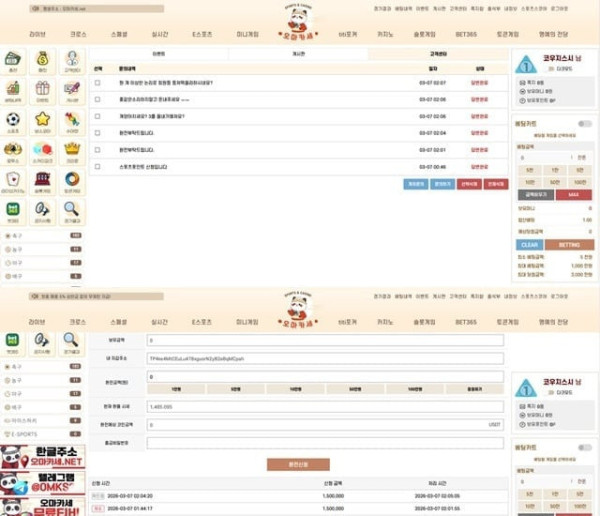
Task: Open BET365 in the upper page menu
Action: pyautogui.click(x=466, y=34)
